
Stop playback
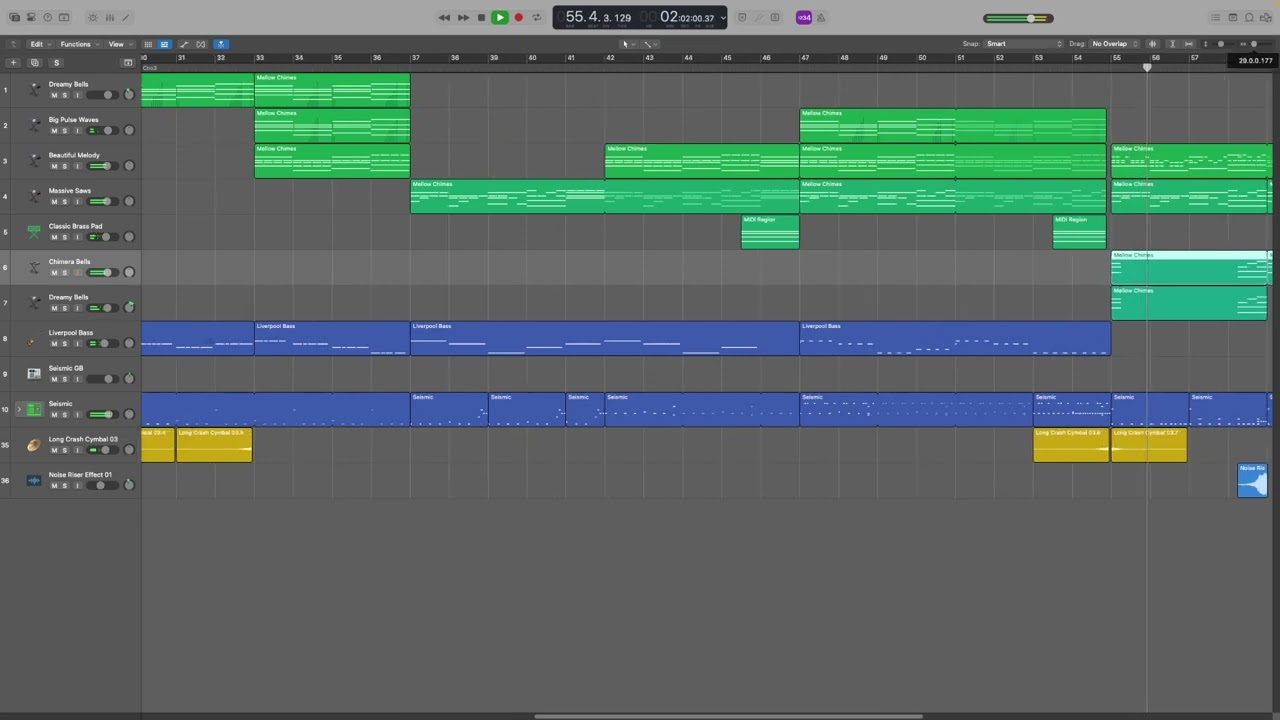coord(481,17)
